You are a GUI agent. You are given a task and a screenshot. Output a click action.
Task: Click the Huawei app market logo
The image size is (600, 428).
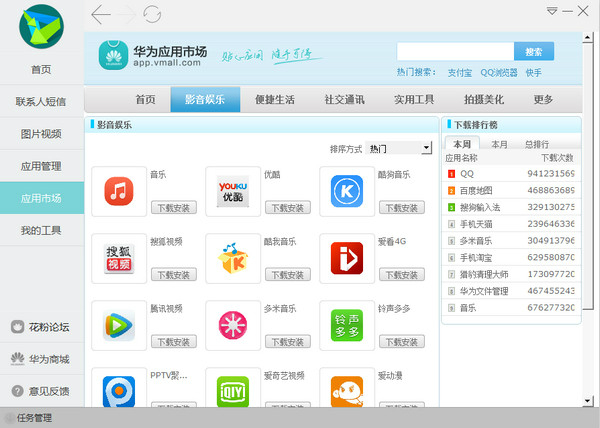(113, 55)
